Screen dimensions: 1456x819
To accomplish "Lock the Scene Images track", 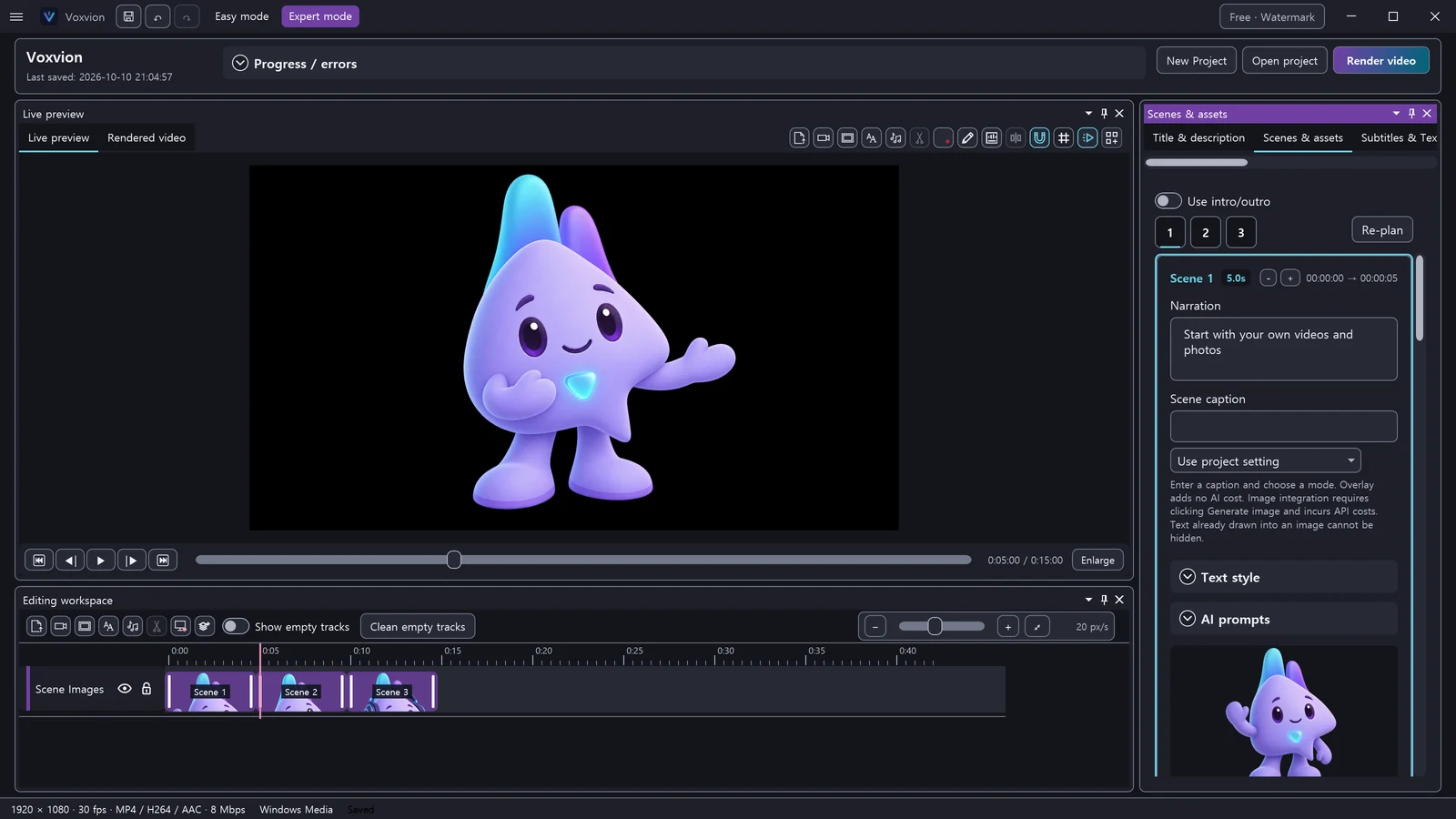I will click(147, 689).
